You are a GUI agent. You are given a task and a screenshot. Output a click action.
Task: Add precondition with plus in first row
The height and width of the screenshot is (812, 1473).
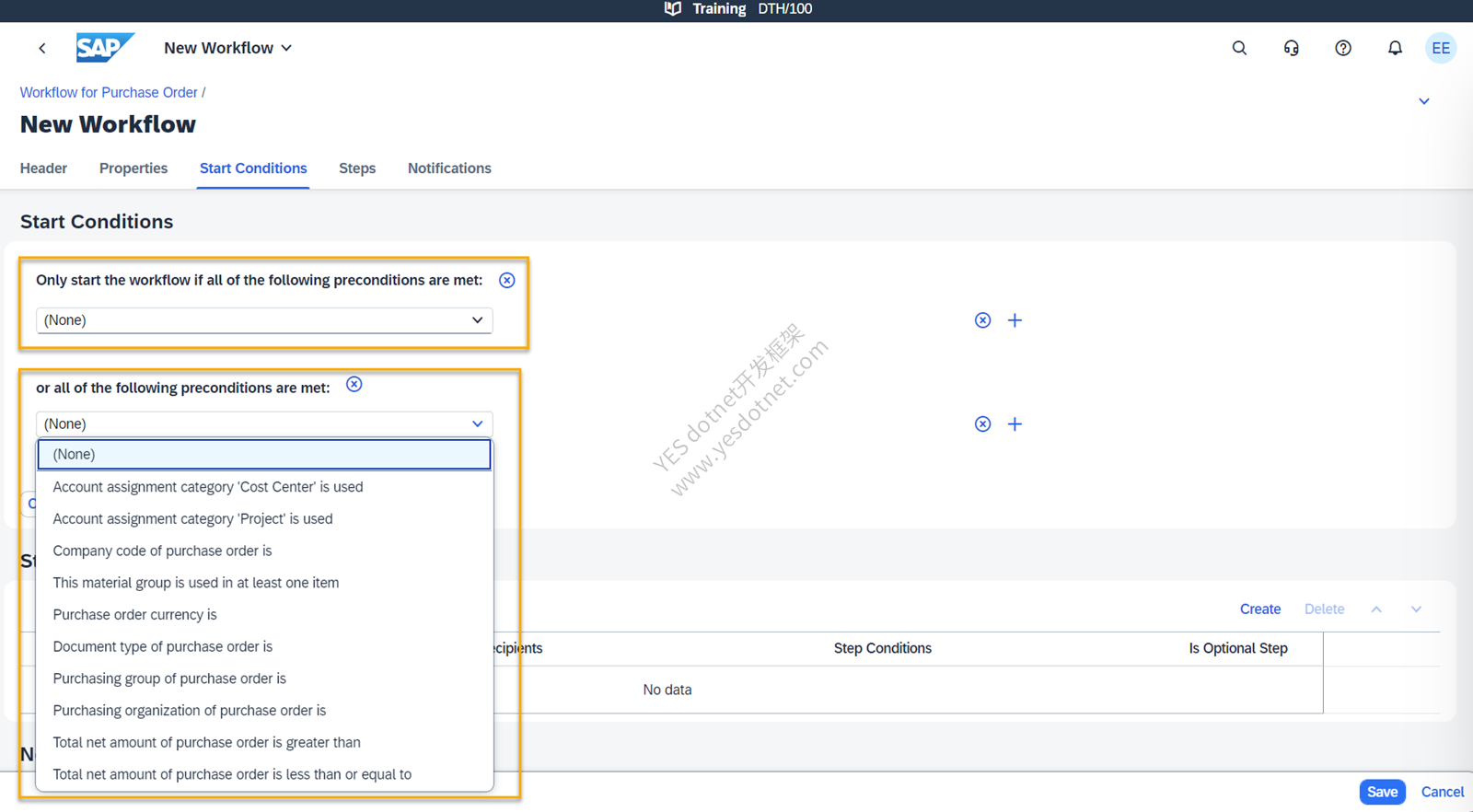pos(1015,320)
